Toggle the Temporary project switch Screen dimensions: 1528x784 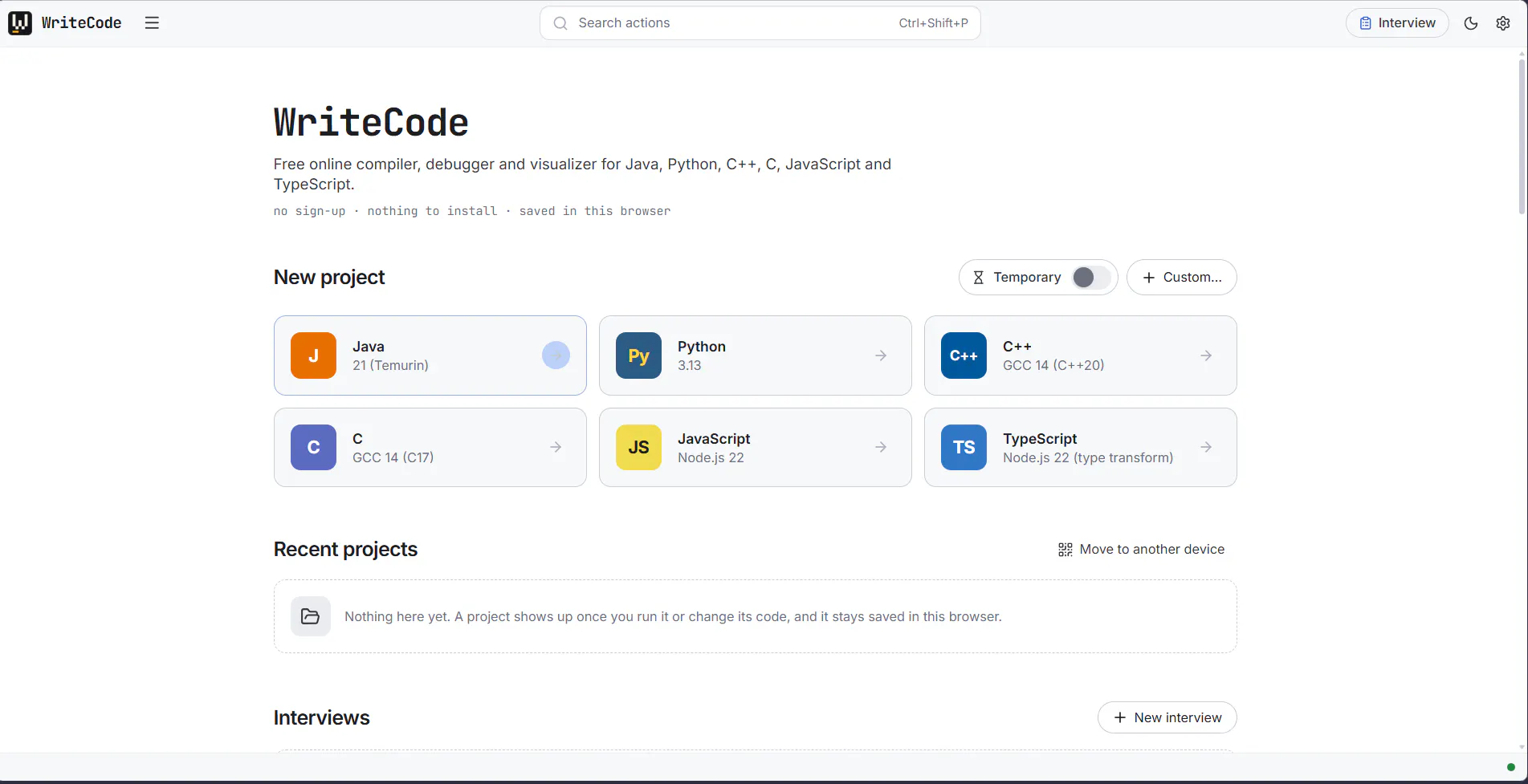[x=1090, y=278]
